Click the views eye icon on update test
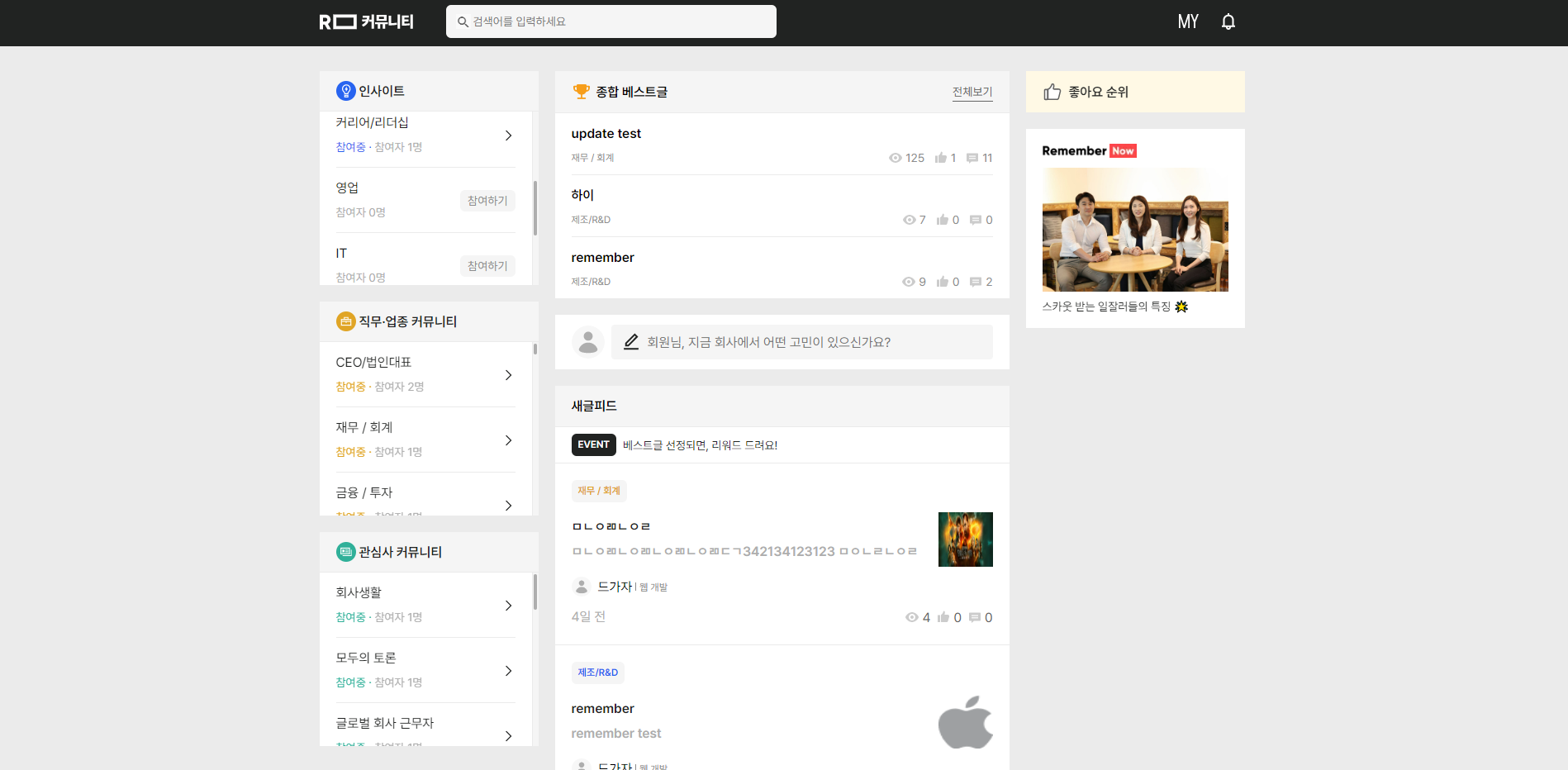This screenshot has height=770, width=1568. tap(895, 158)
